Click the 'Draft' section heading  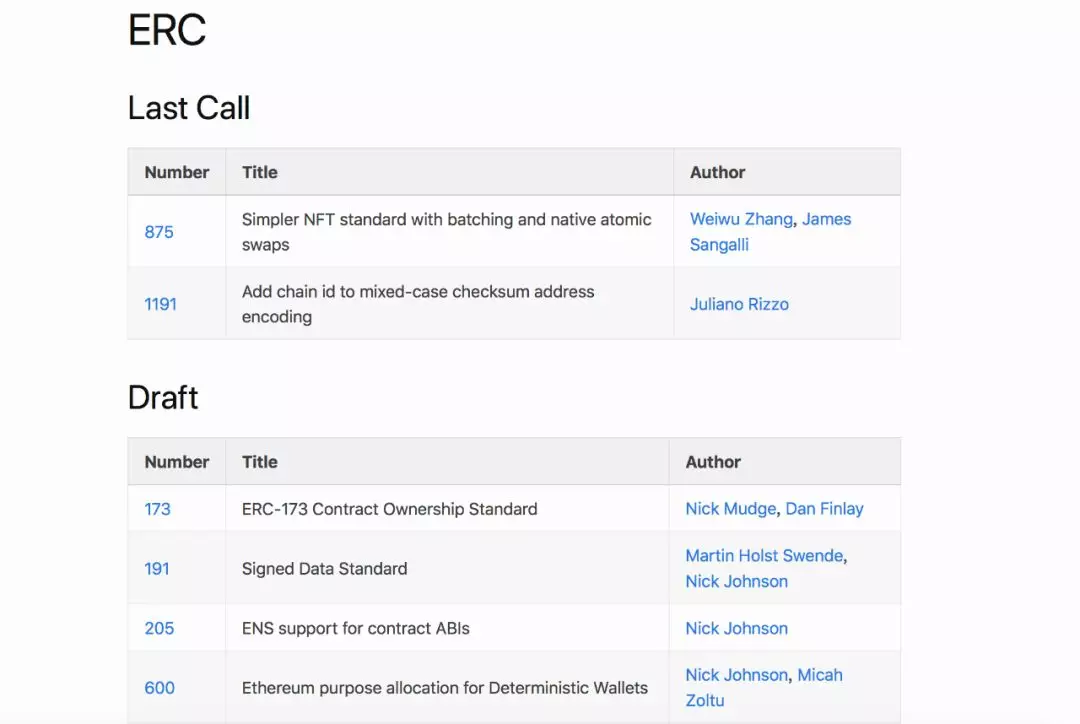[163, 397]
